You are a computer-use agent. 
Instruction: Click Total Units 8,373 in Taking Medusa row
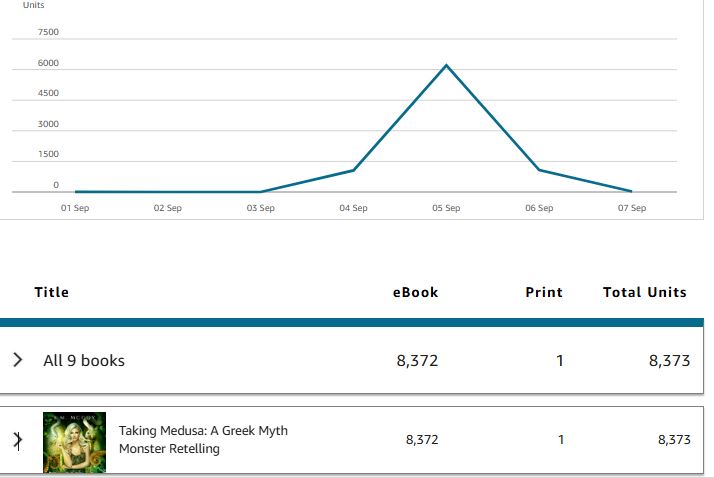click(x=674, y=440)
